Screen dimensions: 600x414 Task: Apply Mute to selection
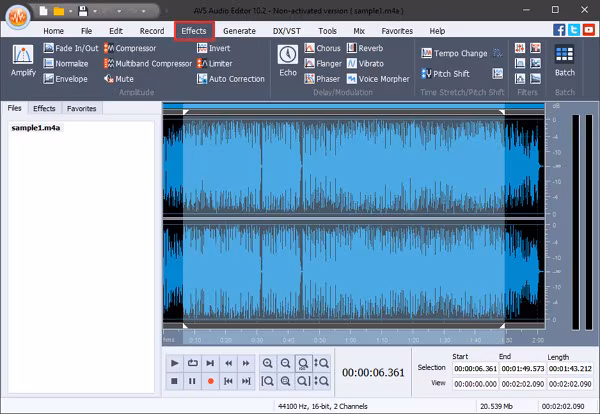pos(119,79)
